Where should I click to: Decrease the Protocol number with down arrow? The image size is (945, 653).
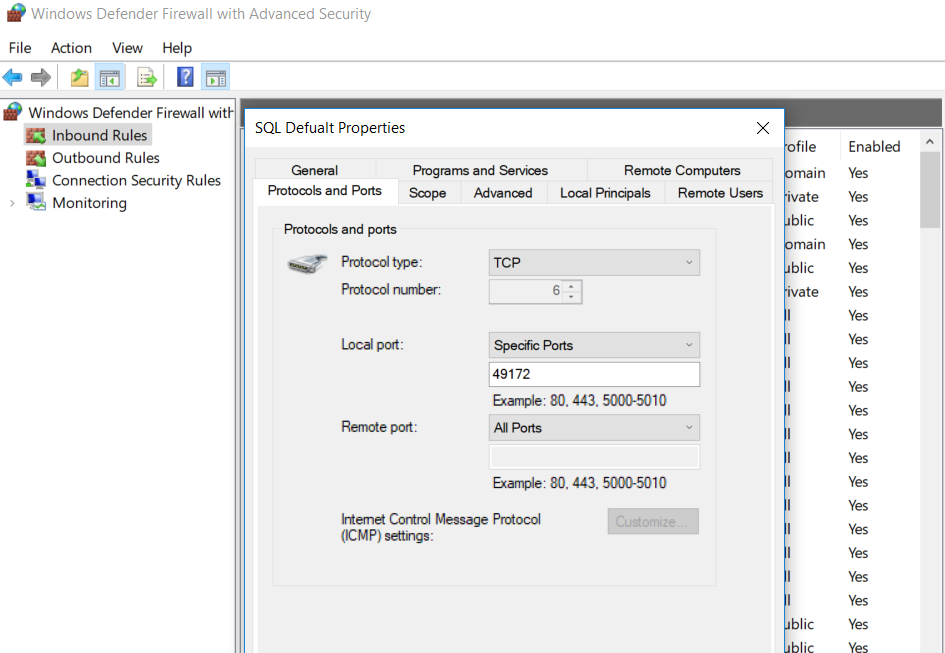point(571,297)
